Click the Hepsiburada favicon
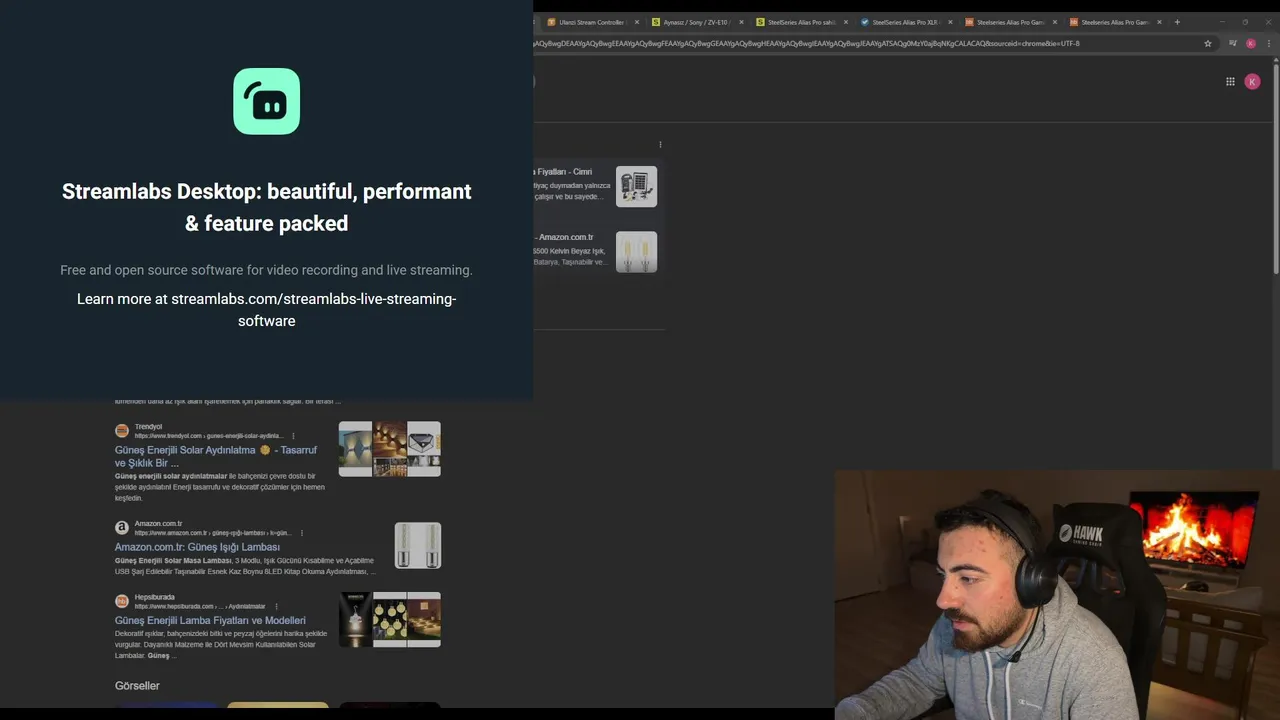The width and height of the screenshot is (1280, 720). point(122,601)
